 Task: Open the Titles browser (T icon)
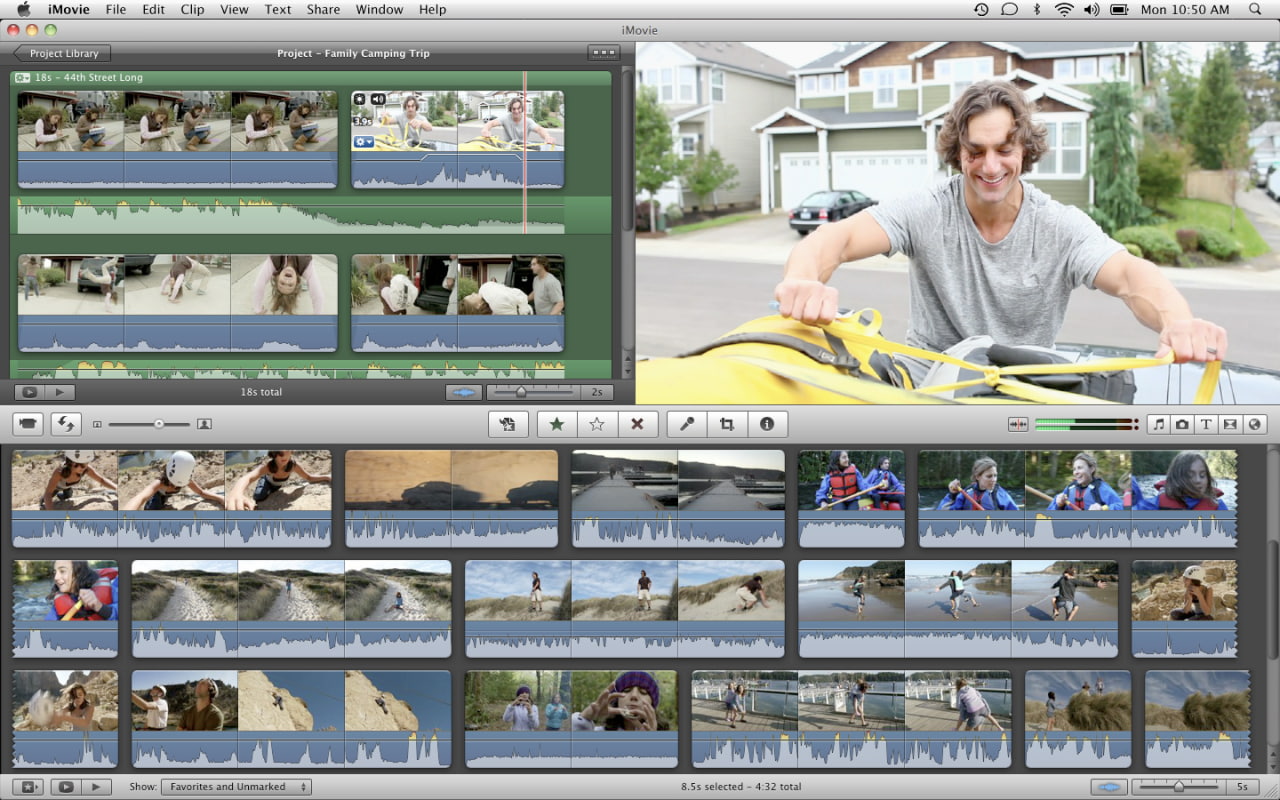(1206, 424)
